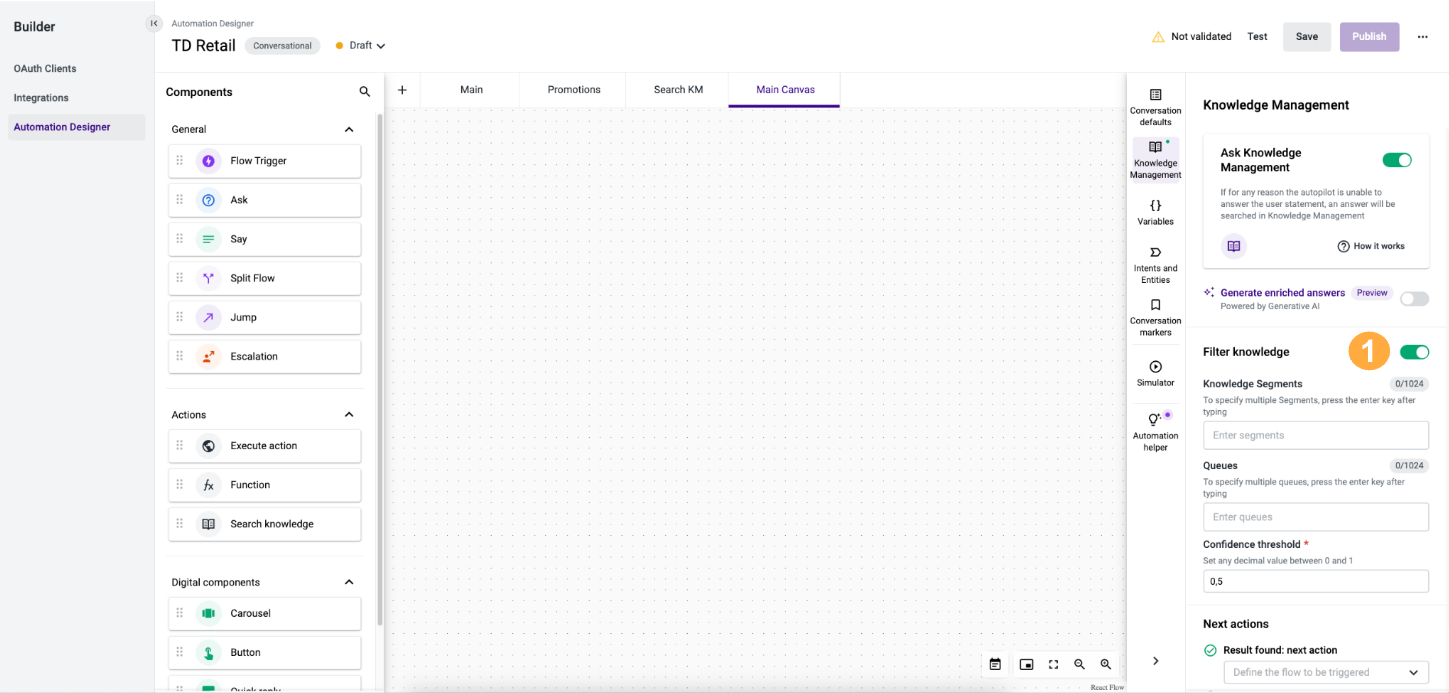
Task: Click the Enter segments input field
Action: pyautogui.click(x=1315, y=435)
